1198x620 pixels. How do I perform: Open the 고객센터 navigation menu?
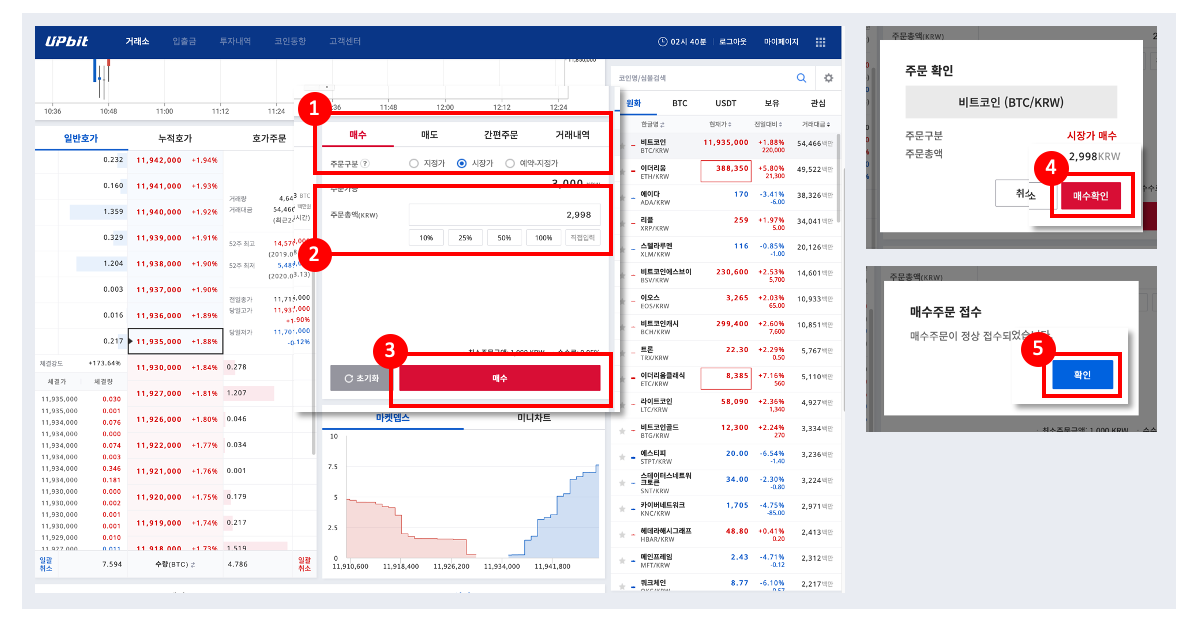(x=345, y=41)
